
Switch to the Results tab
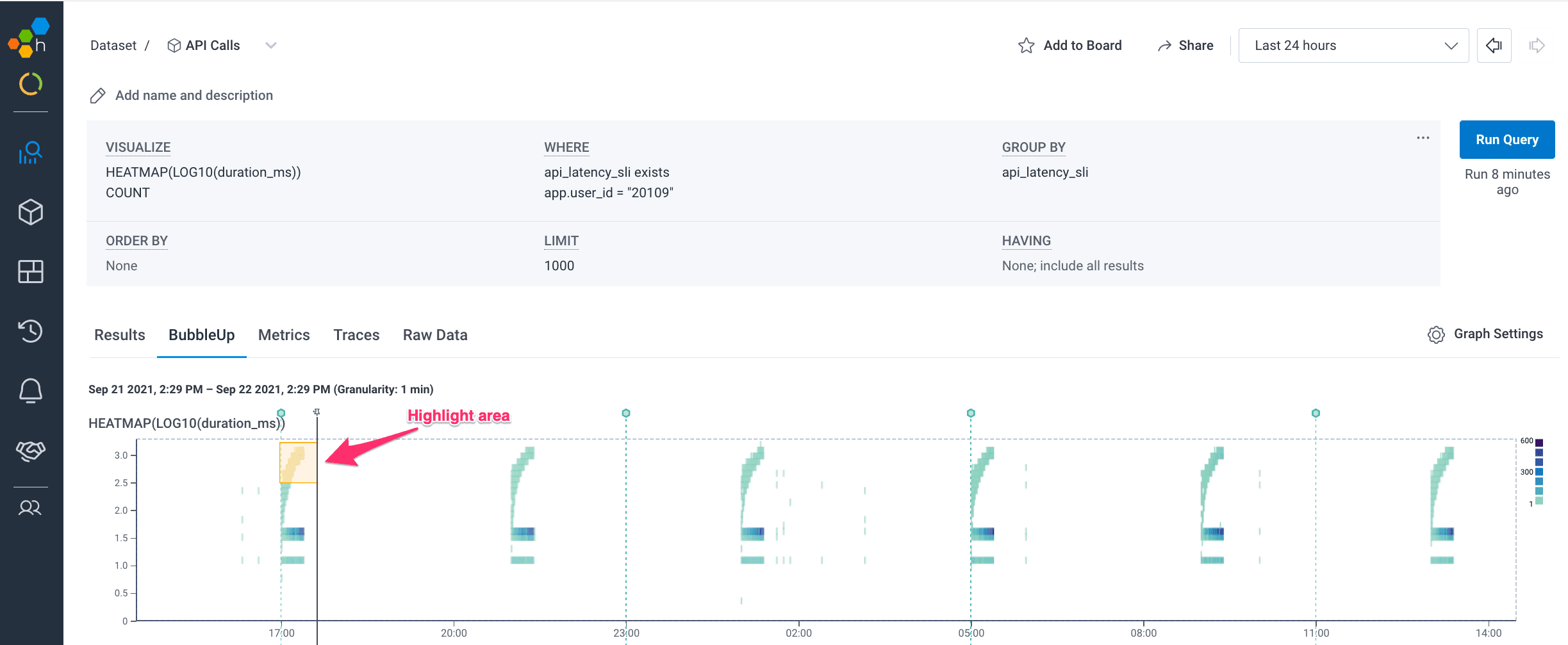(120, 335)
